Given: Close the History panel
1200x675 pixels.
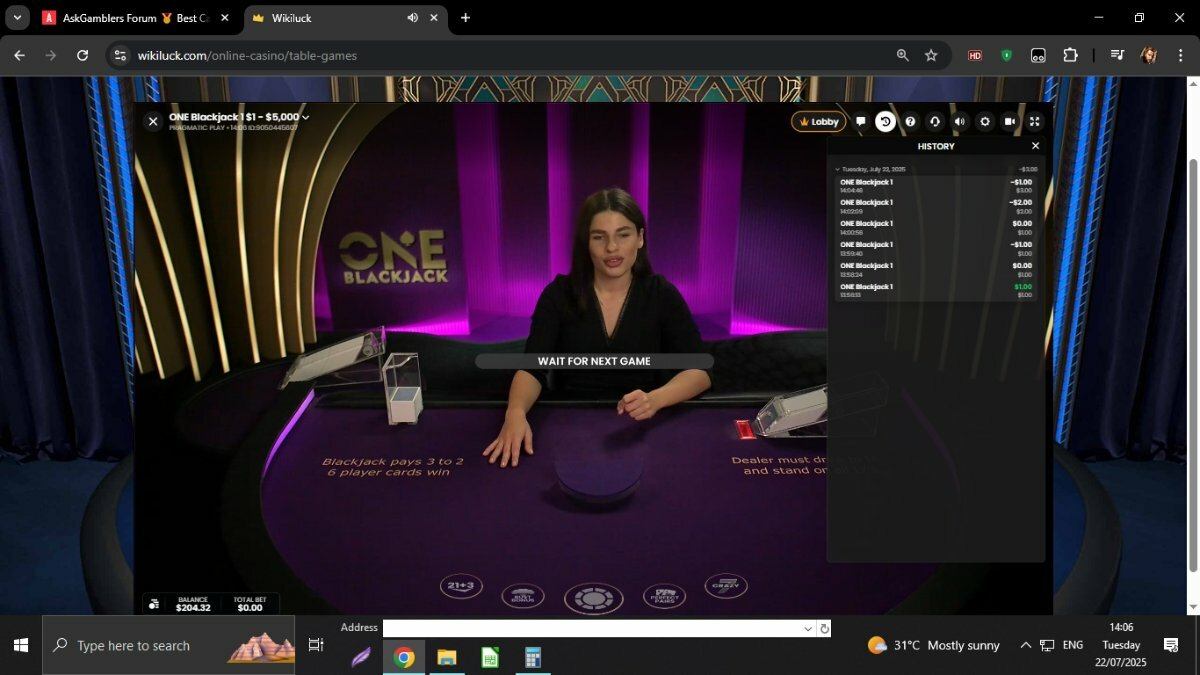Looking at the screenshot, I should pyautogui.click(x=1035, y=146).
